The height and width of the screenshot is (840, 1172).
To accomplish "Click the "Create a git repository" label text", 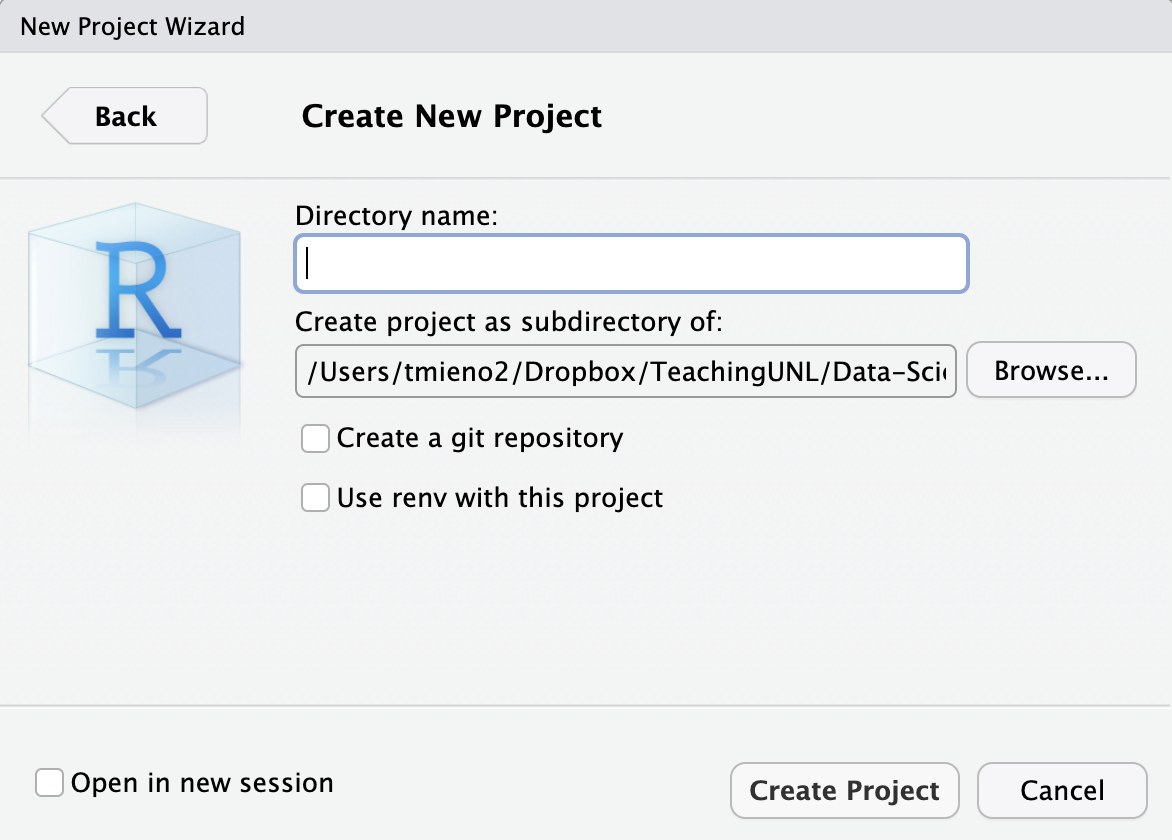I will tap(480, 438).
